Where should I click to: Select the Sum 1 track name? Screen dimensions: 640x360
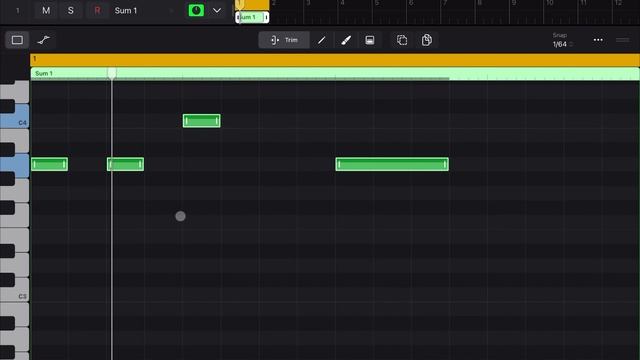126,11
